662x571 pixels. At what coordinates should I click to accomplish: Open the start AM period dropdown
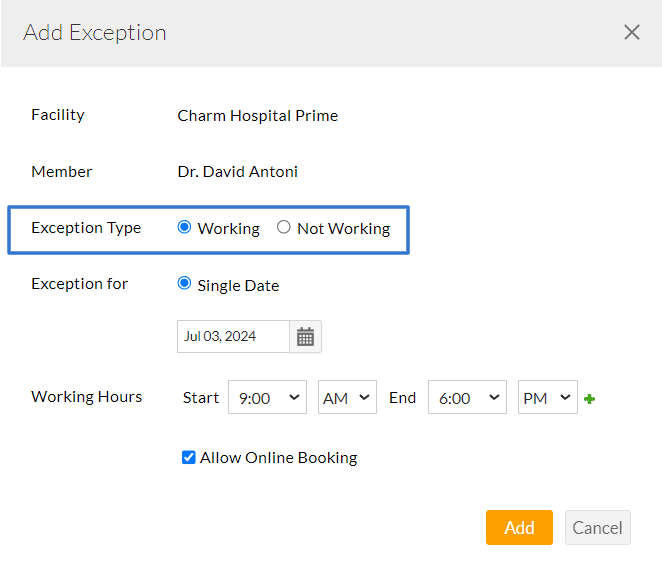point(347,398)
